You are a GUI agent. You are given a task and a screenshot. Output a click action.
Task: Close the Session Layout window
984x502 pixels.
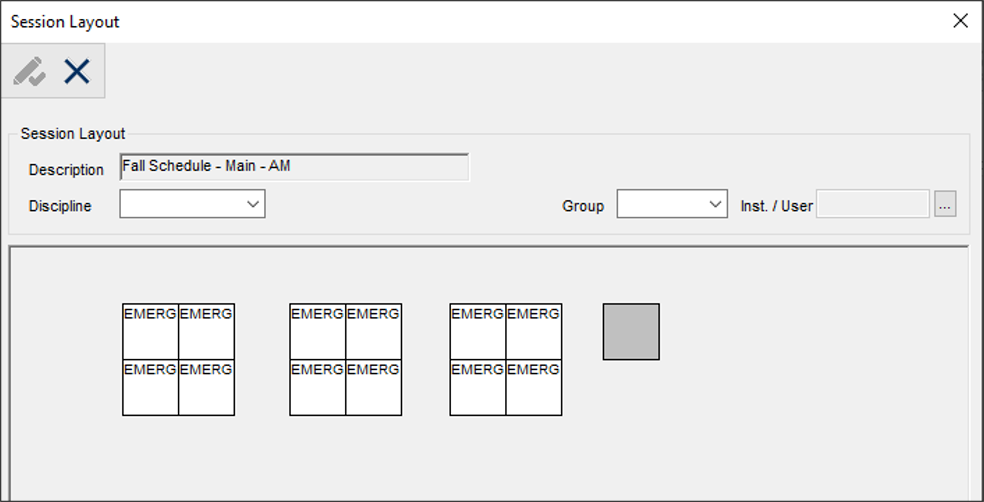pos(960,21)
